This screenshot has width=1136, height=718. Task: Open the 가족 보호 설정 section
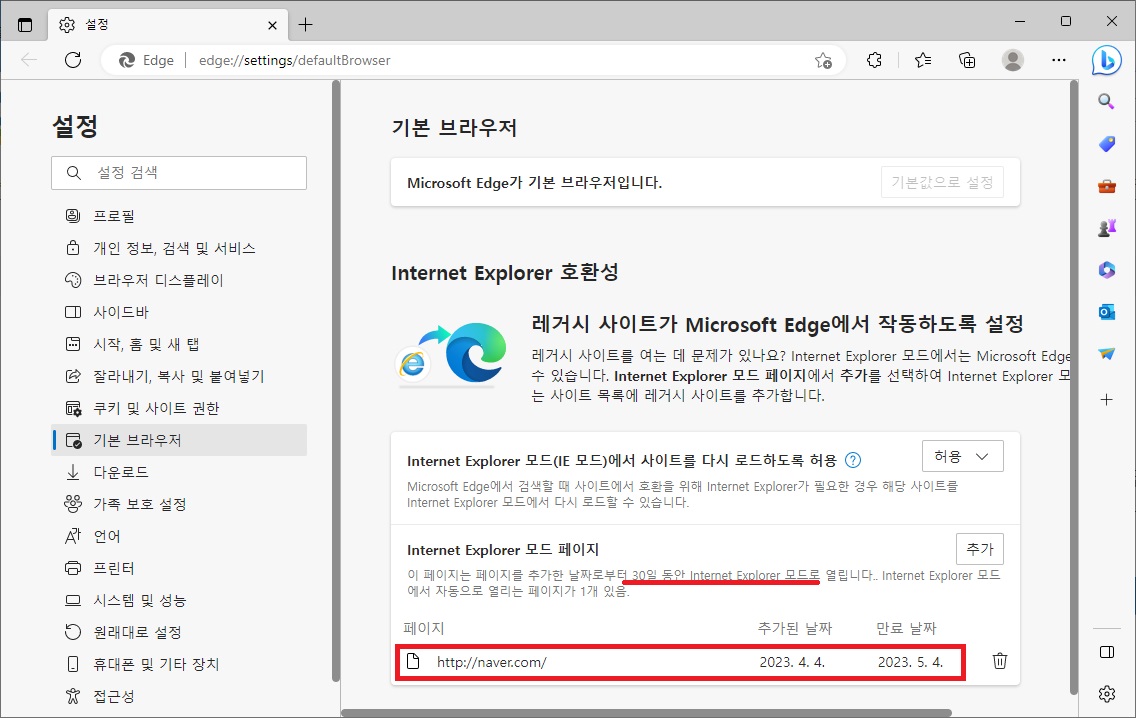tap(179, 504)
